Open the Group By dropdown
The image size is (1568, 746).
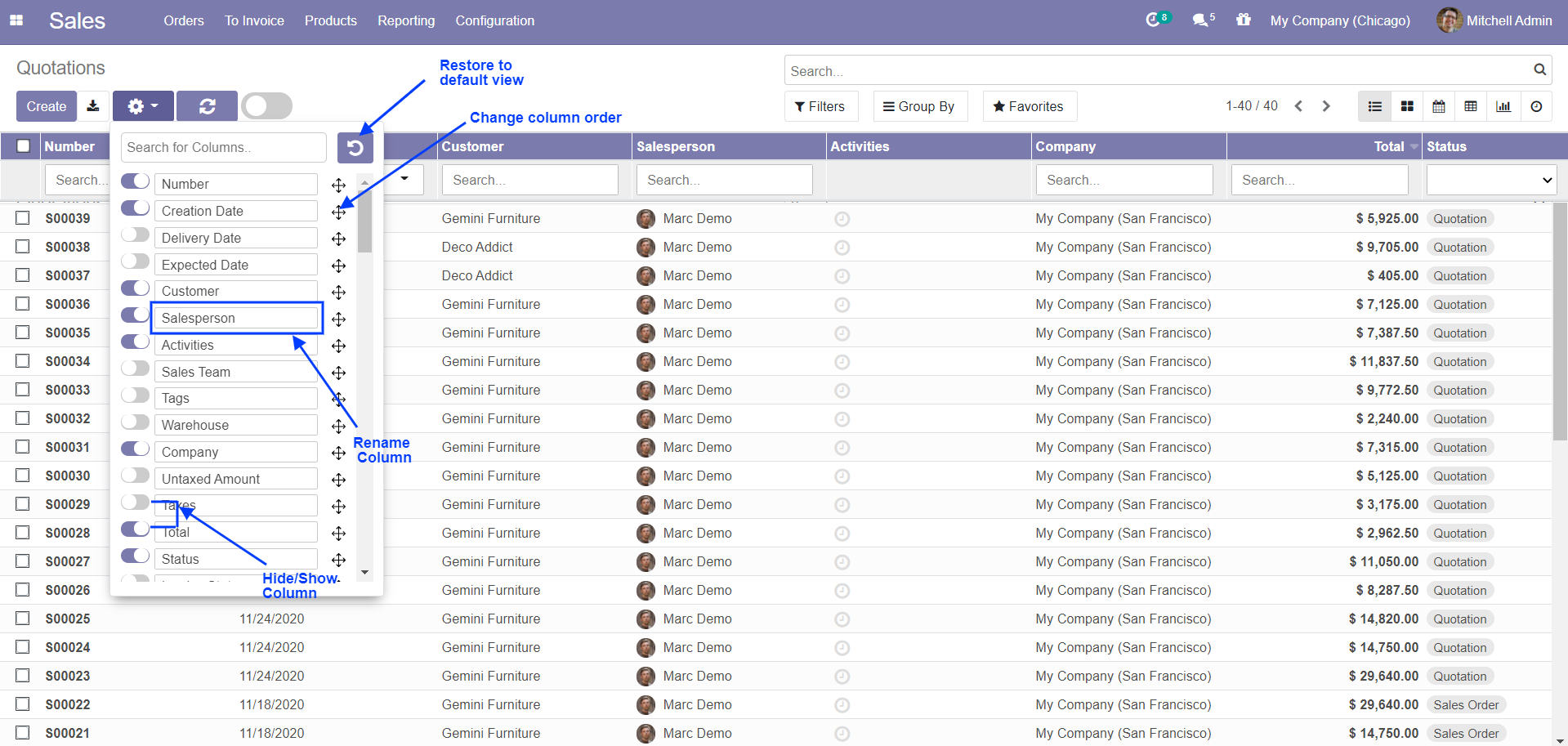(x=919, y=106)
